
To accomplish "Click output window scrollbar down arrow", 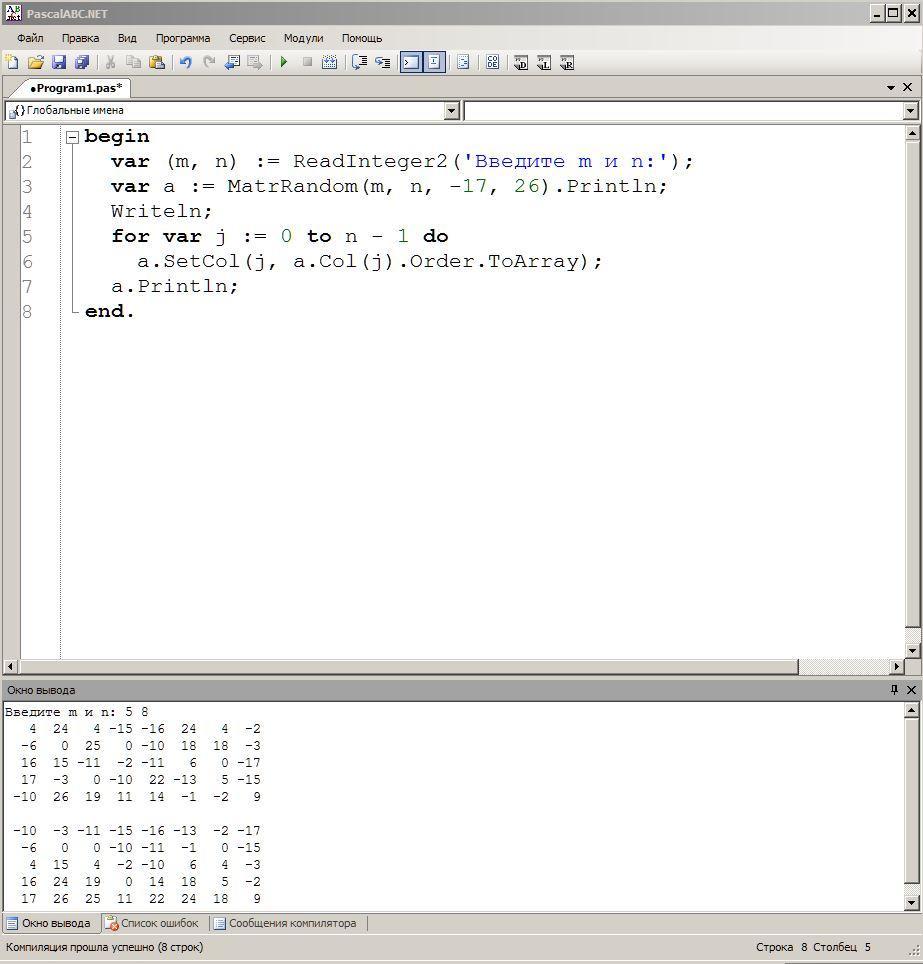I will point(913,903).
